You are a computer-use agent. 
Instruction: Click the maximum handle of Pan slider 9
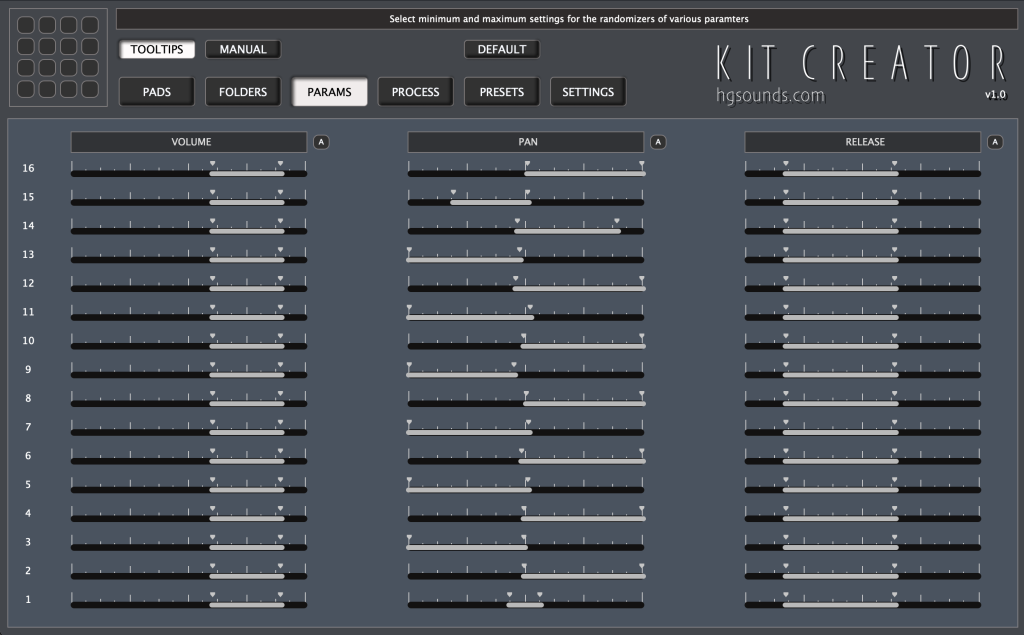tap(514, 365)
